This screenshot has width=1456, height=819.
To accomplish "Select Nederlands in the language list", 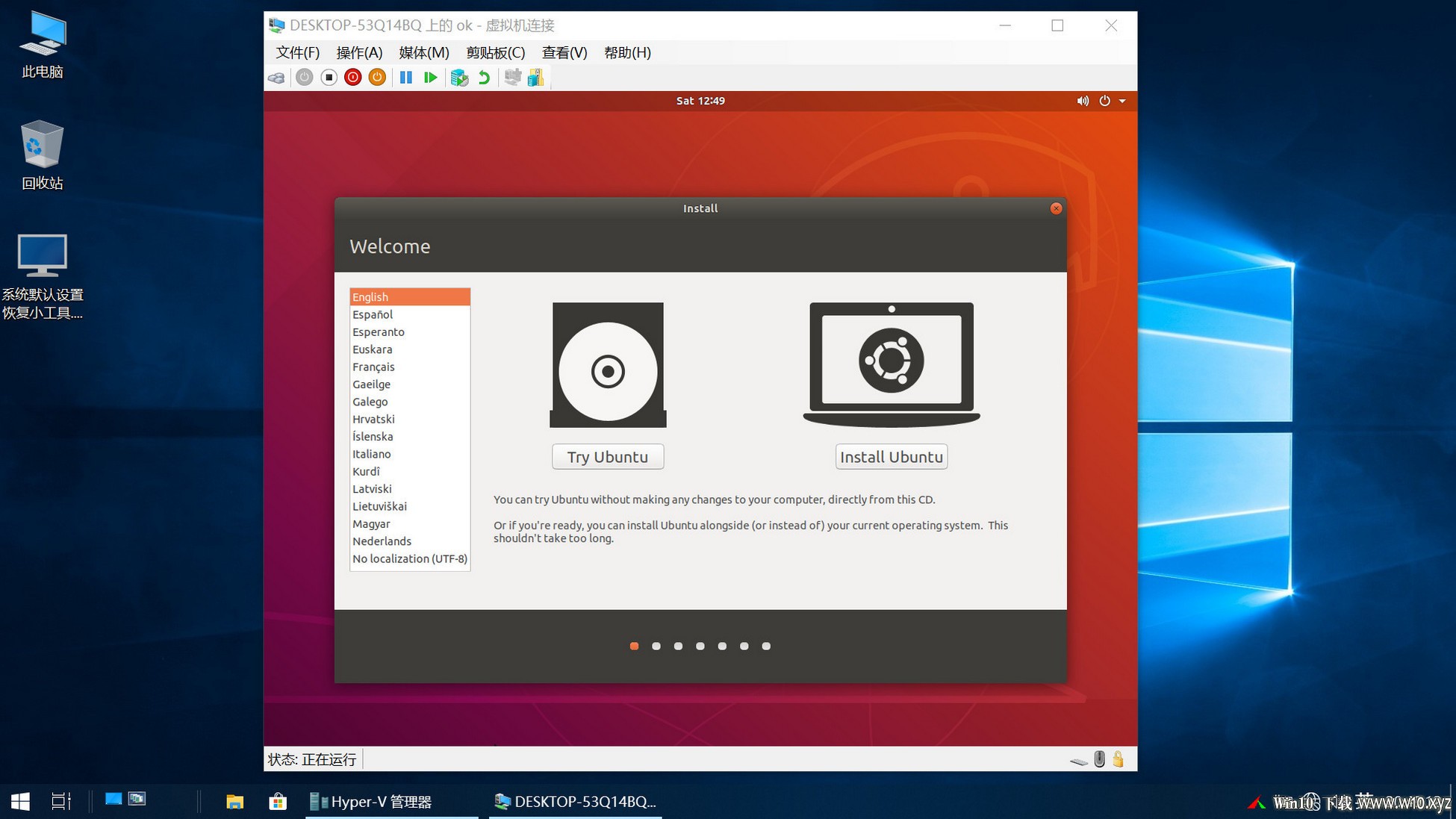I will (410, 541).
